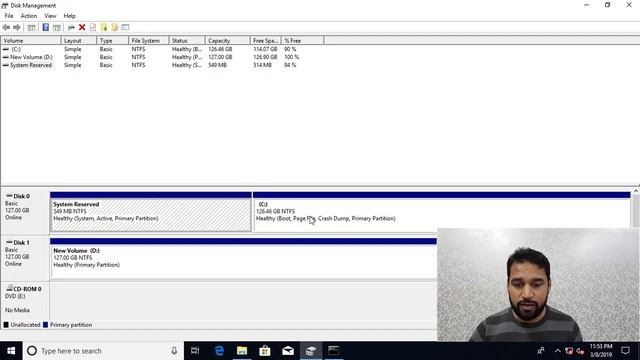Viewport: 640px width, 360px height.
Task: Click the Forward arrow in the toolbar
Action: pos(17,27)
